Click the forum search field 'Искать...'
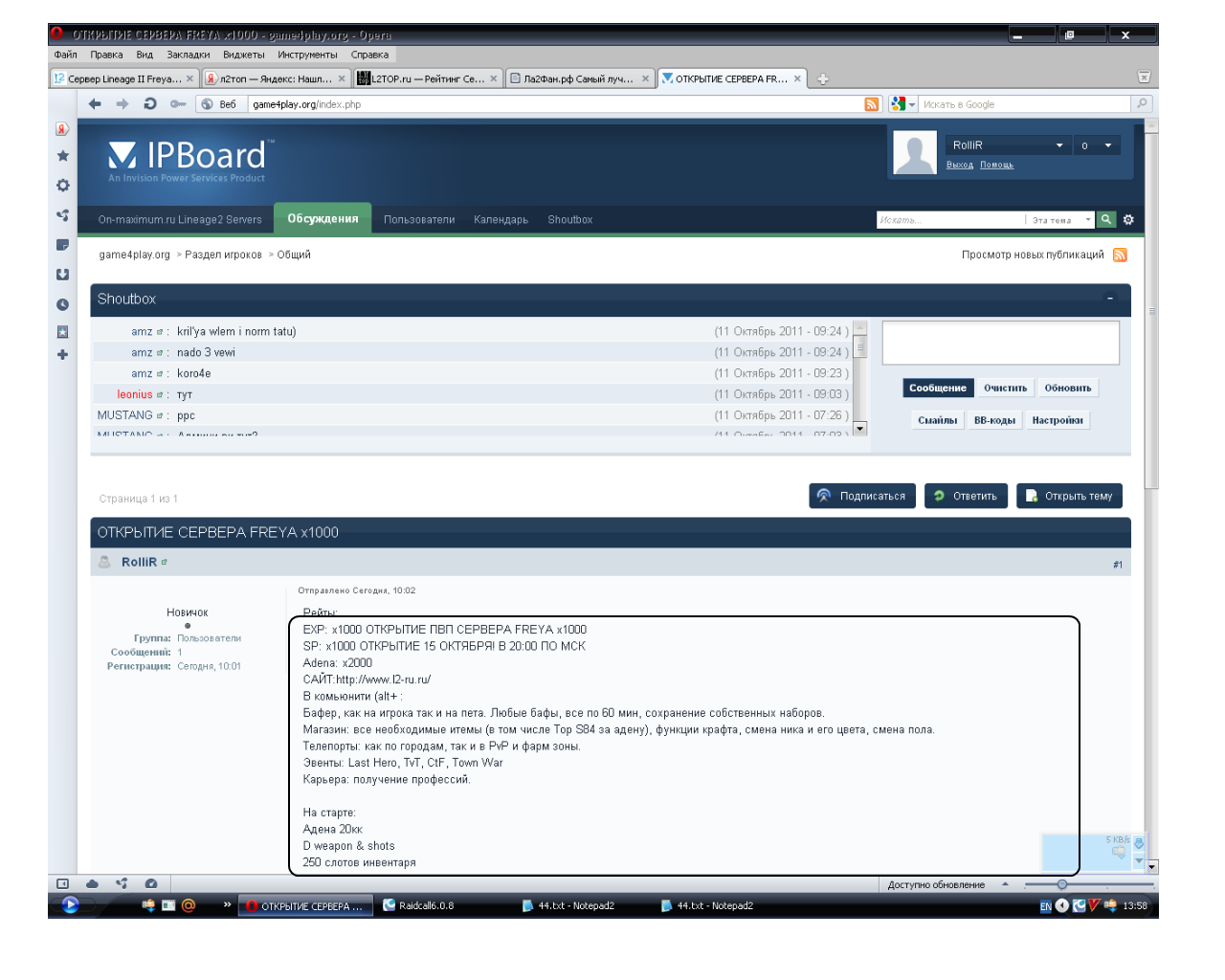 coord(950,220)
